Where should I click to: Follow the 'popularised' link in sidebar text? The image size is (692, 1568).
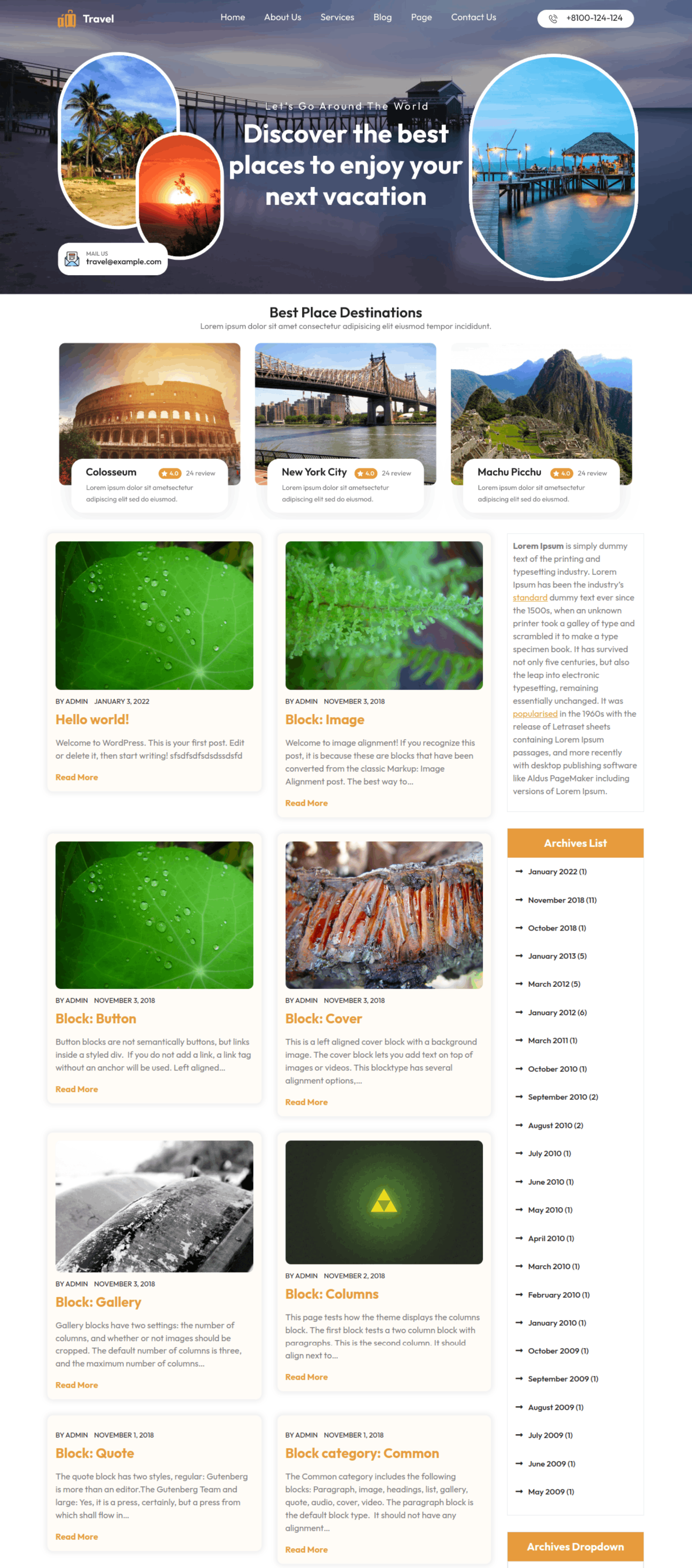pyautogui.click(x=535, y=714)
